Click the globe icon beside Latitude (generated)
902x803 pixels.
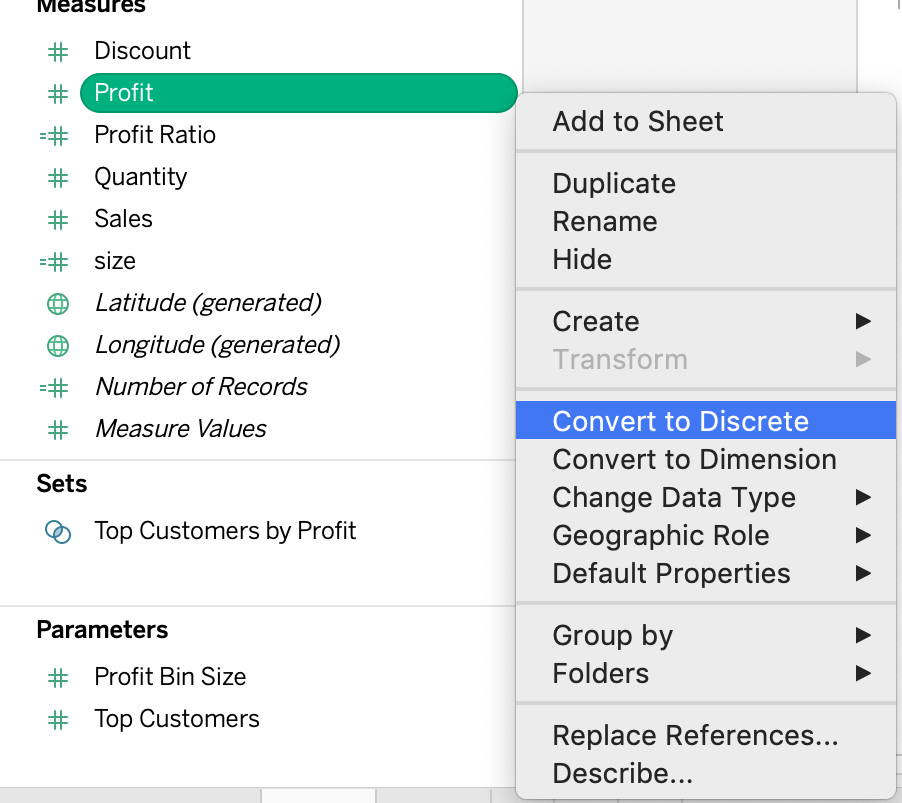(58, 304)
